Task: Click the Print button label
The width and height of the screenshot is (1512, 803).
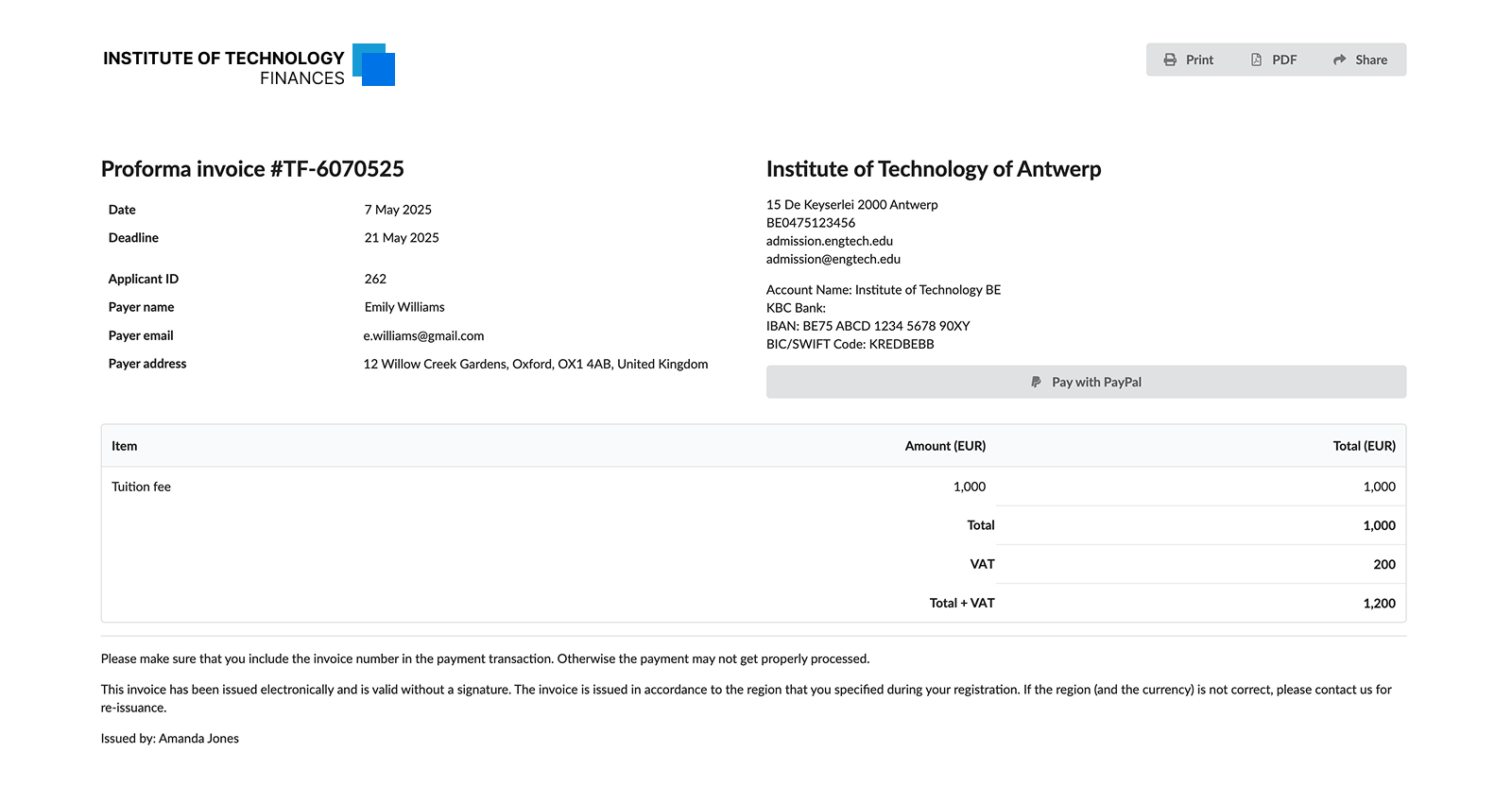Action: pyautogui.click(x=1199, y=60)
